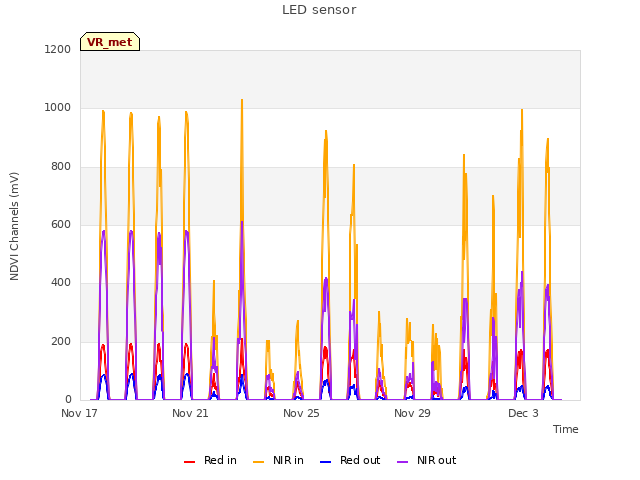
Task: Click the 1200 y-axis label
Action: pos(58,49)
